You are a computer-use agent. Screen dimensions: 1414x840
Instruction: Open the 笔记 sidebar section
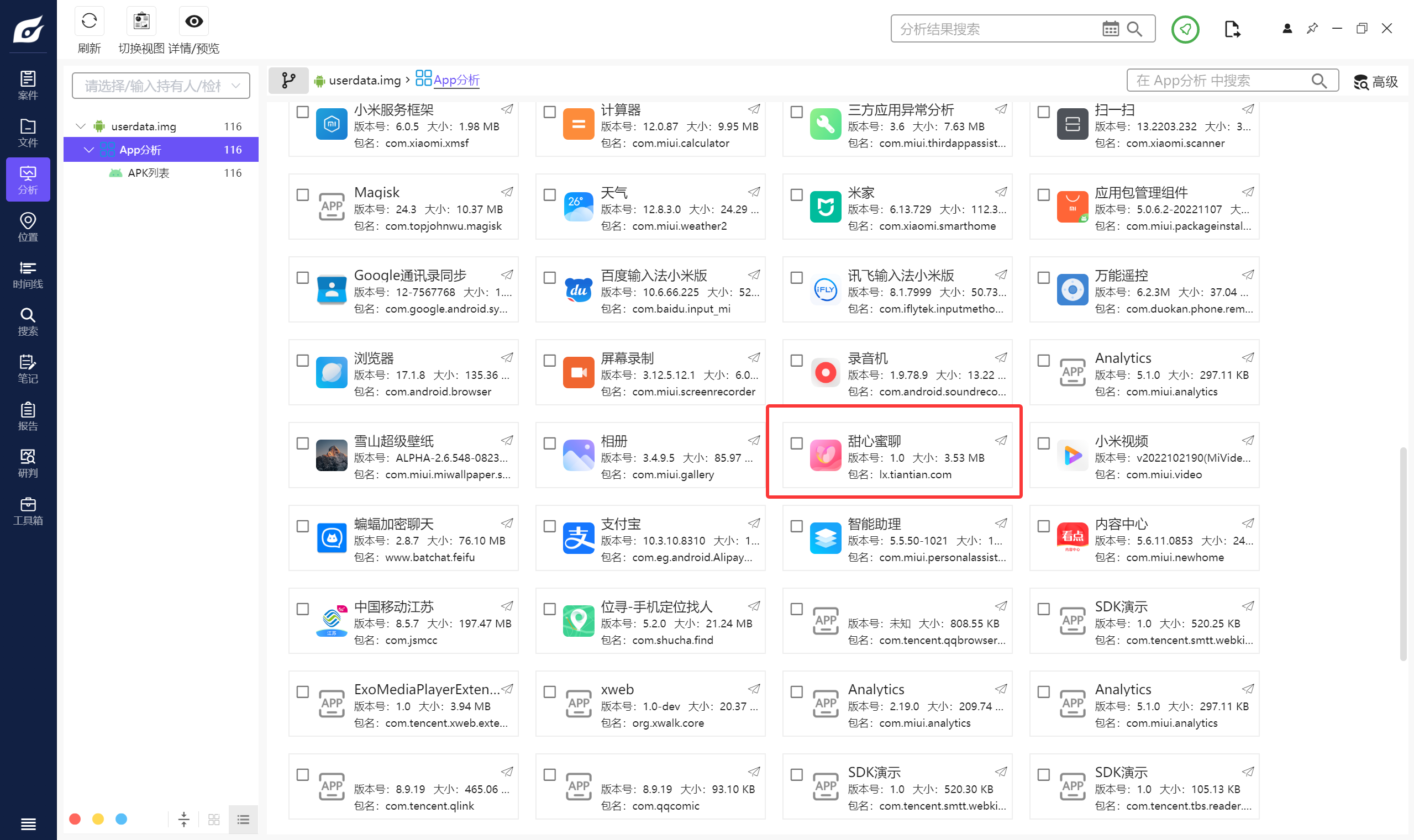pyautogui.click(x=28, y=369)
